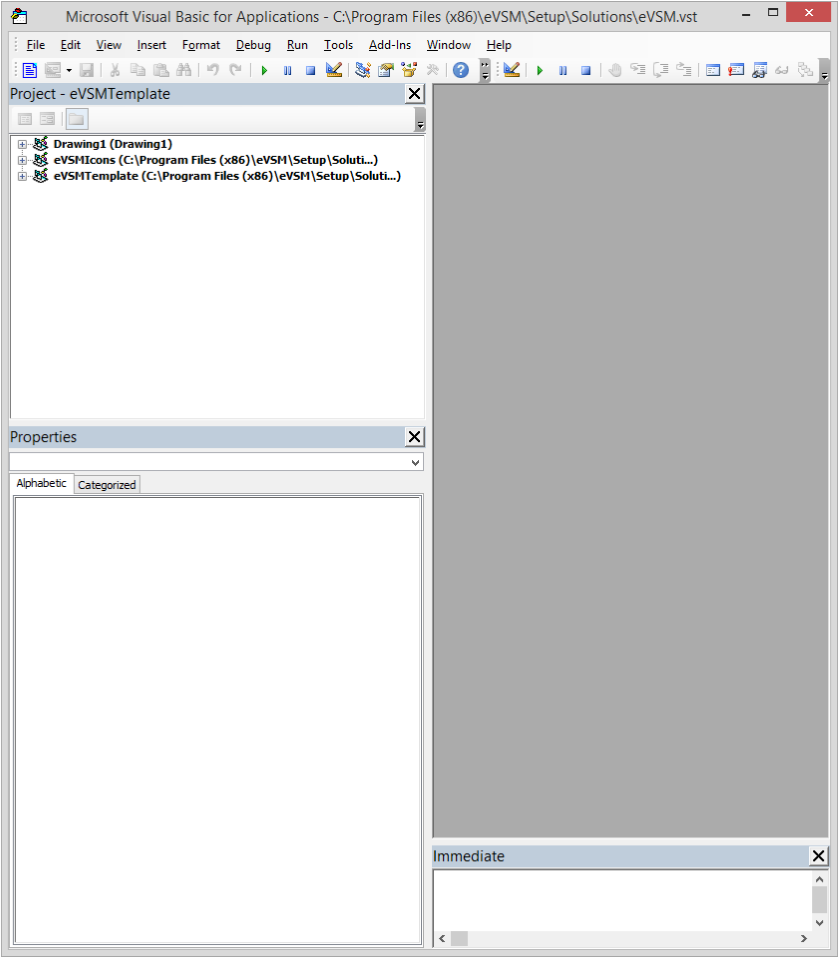Toggle Folders view in Project panel
839x958 pixels.
[76, 119]
